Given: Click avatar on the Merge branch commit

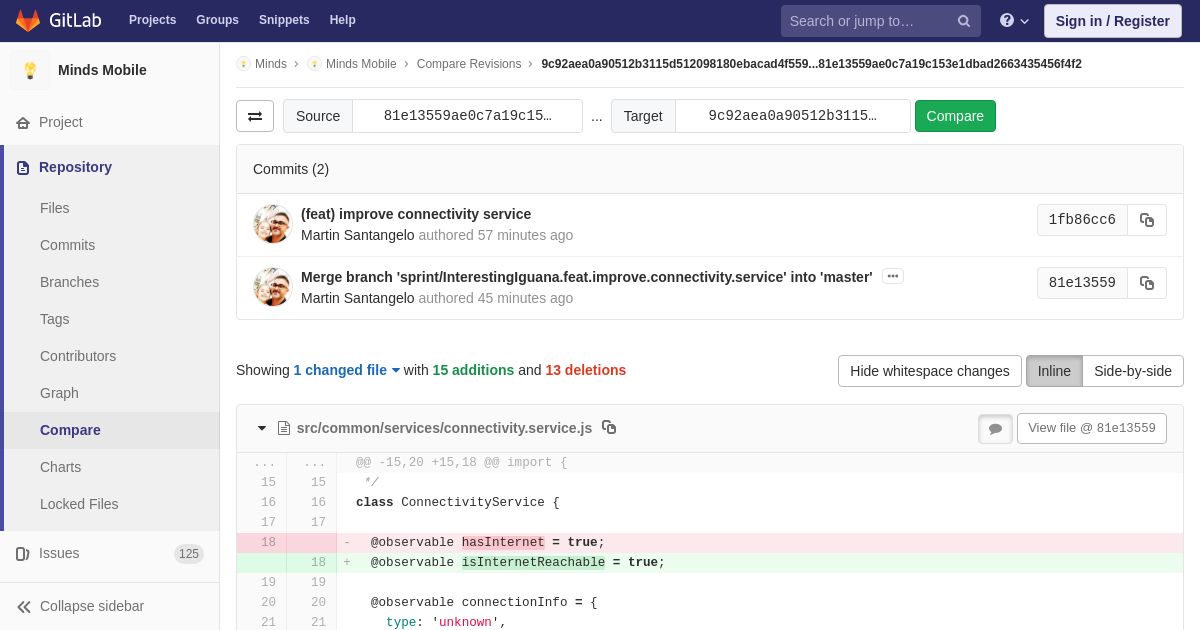Looking at the screenshot, I should (x=272, y=287).
